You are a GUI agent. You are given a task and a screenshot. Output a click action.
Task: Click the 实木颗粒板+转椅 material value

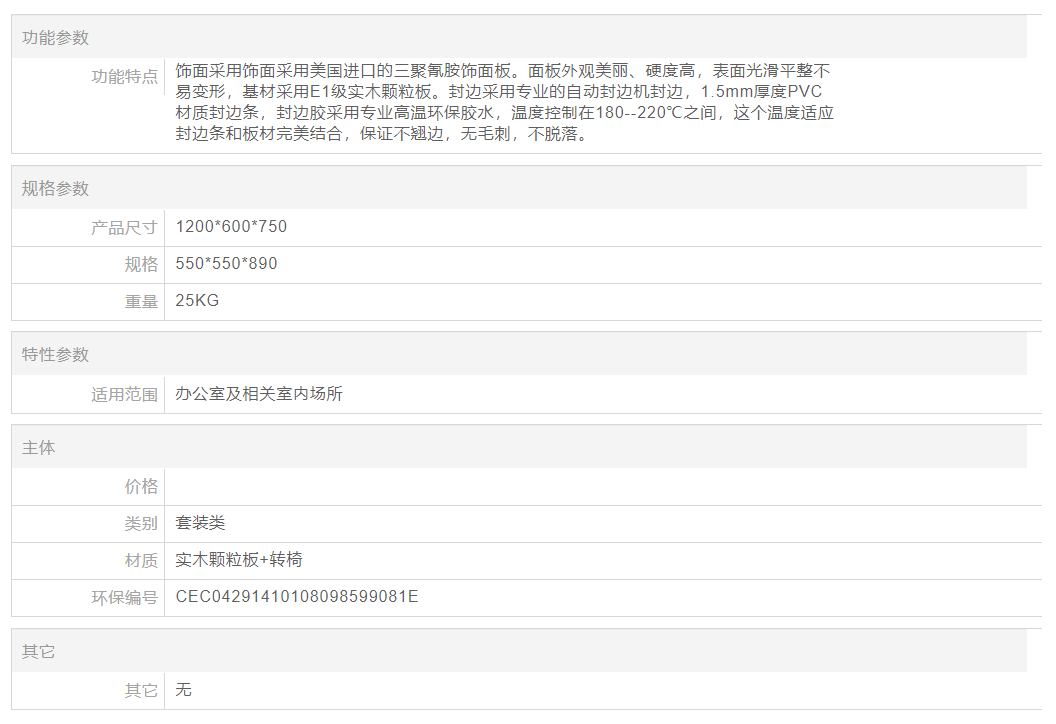pos(239,560)
